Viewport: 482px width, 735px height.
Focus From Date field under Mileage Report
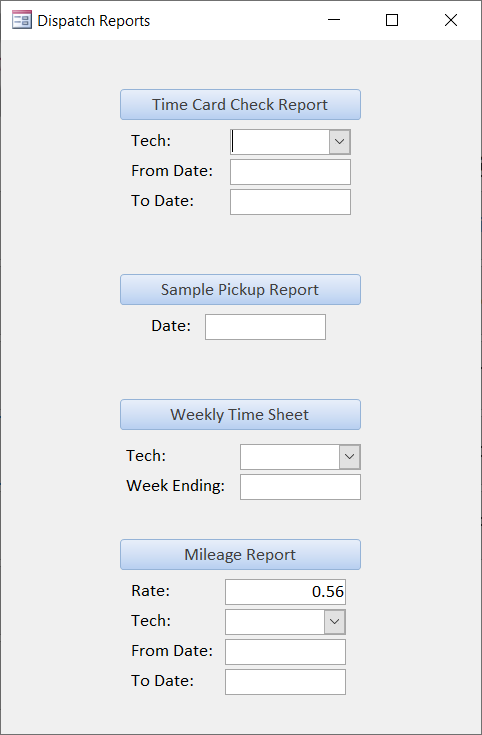[286, 652]
